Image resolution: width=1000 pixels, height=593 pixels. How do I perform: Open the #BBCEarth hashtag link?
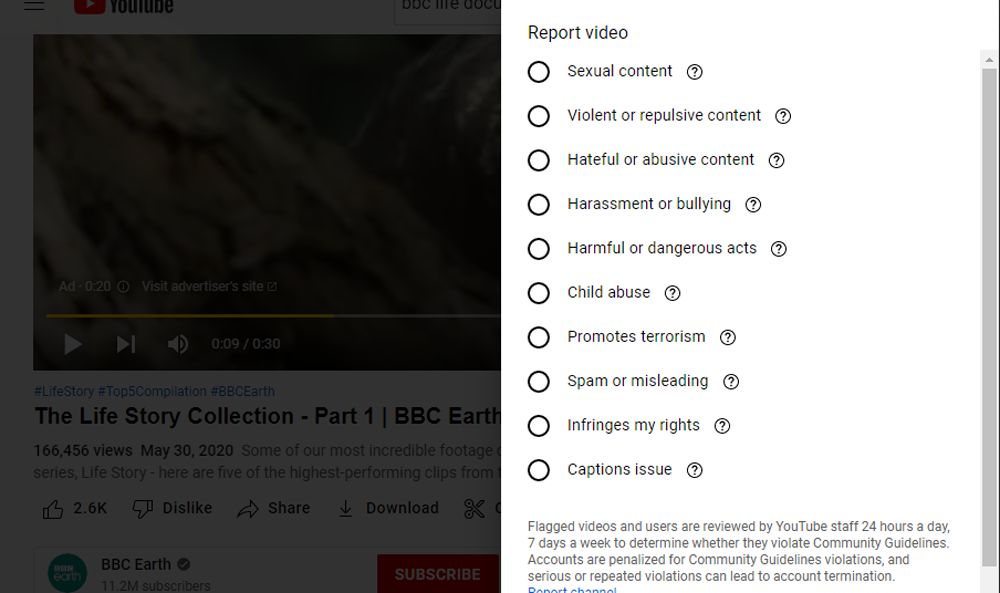[x=242, y=392]
